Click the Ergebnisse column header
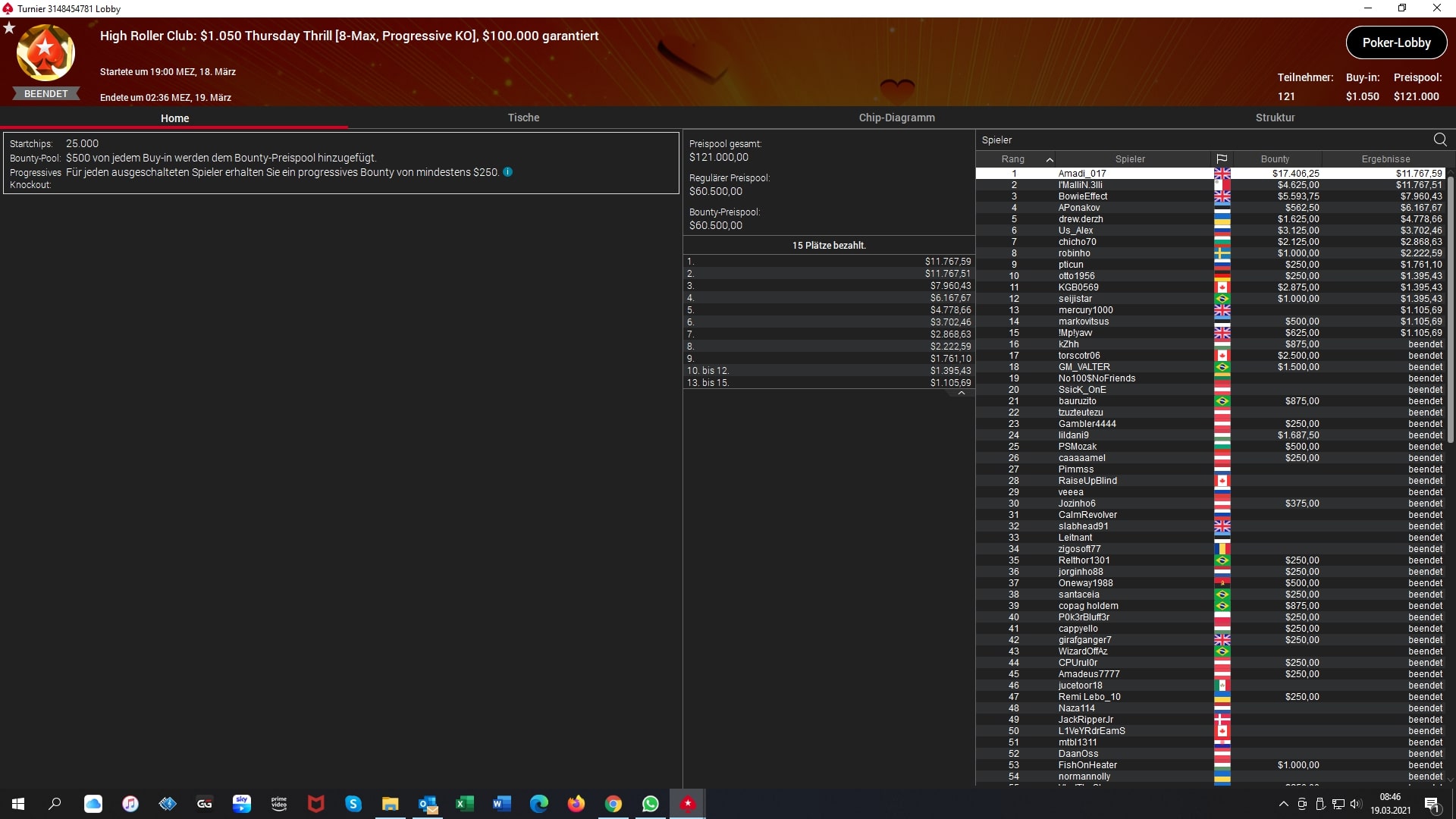Image resolution: width=1456 pixels, height=819 pixels. tap(1385, 159)
